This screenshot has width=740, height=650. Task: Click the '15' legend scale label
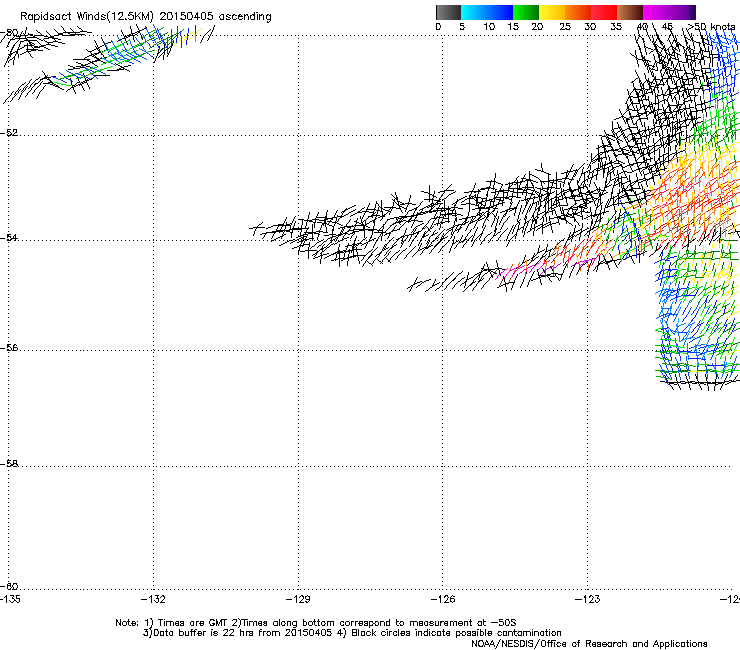[x=513, y=27]
